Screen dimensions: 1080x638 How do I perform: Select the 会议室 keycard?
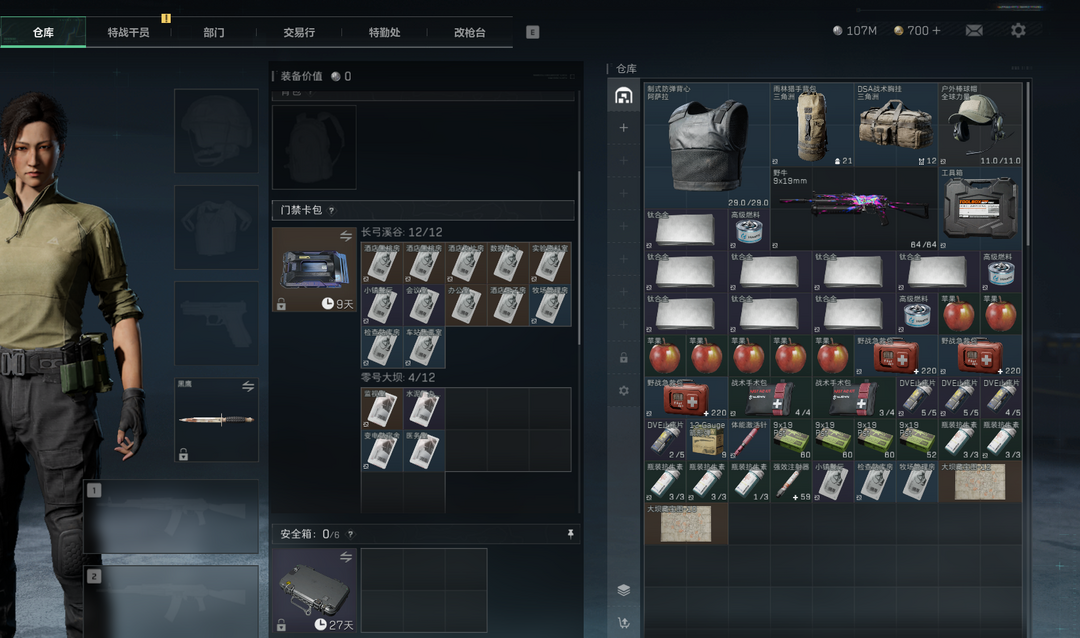click(424, 305)
